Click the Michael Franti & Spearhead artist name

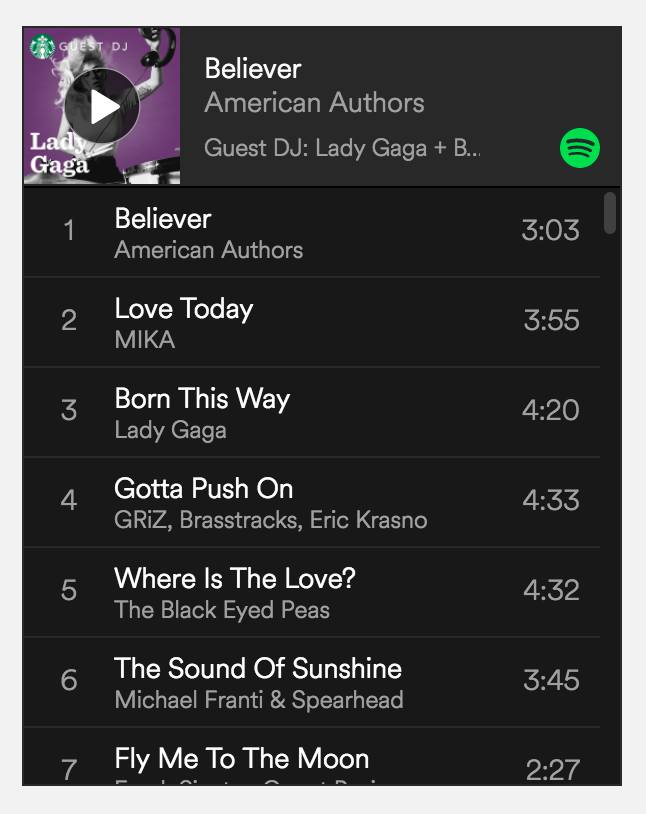259,700
